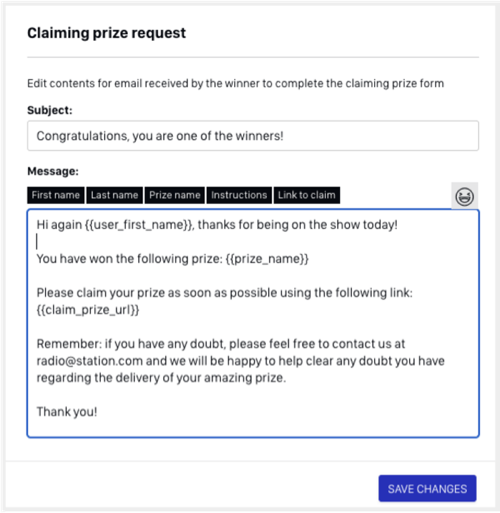Insert the Link to claim tag
This screenshot has width=500, height=513.
307,195
